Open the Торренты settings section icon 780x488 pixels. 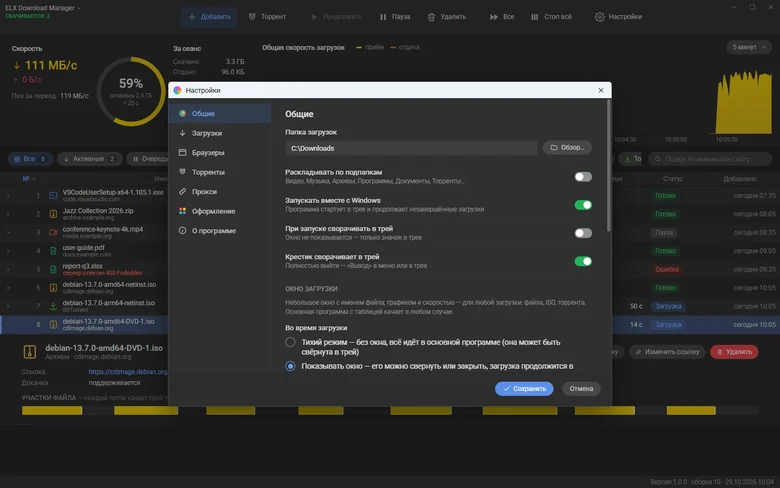(183, 172)
